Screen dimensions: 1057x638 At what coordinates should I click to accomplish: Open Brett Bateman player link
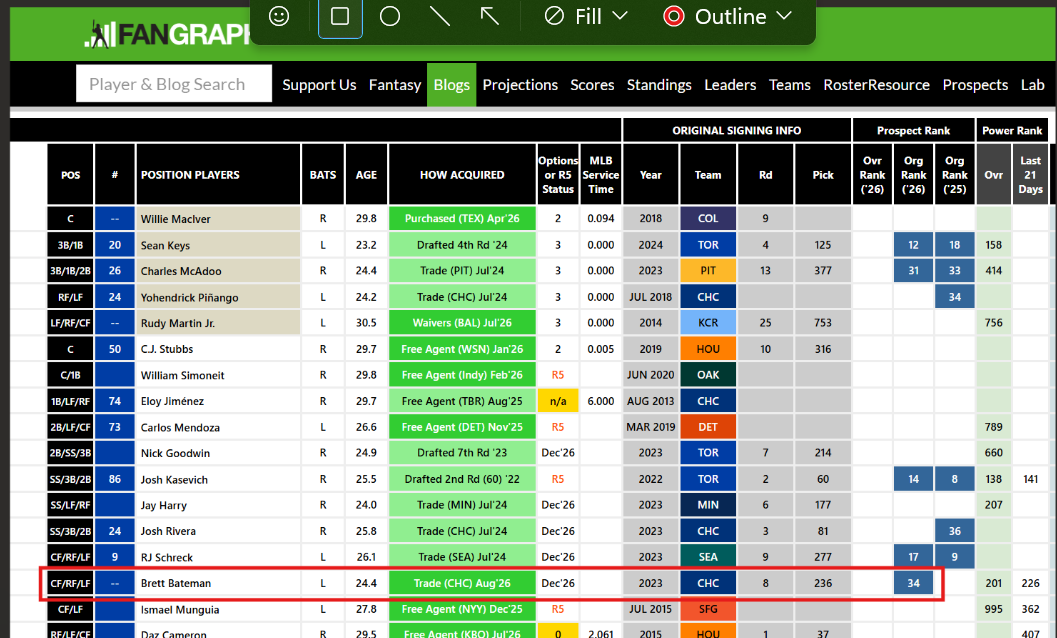pos(175,583)
